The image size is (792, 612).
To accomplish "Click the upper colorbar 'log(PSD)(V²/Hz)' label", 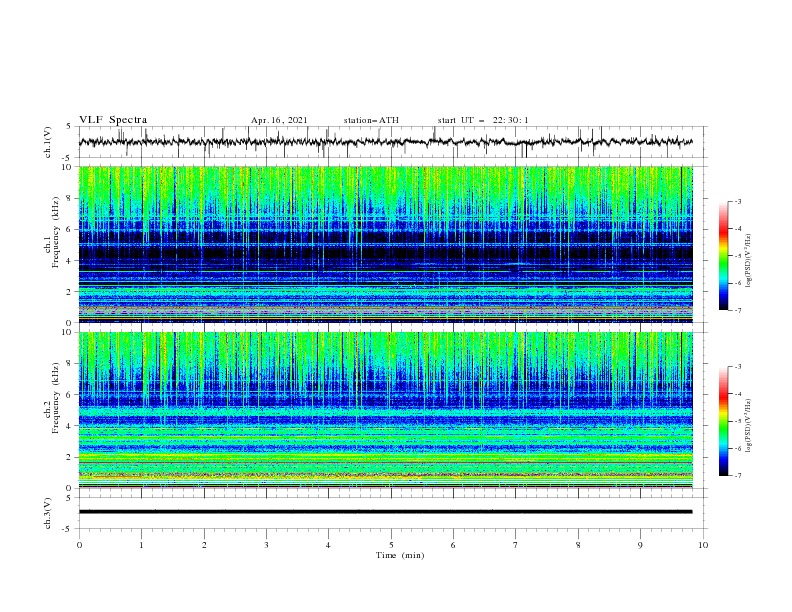I will click(749, 261).
